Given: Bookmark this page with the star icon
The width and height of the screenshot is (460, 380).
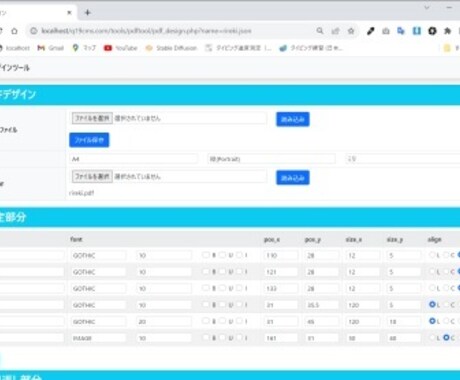Looking at the screenshot, I should tap(351, 31).
